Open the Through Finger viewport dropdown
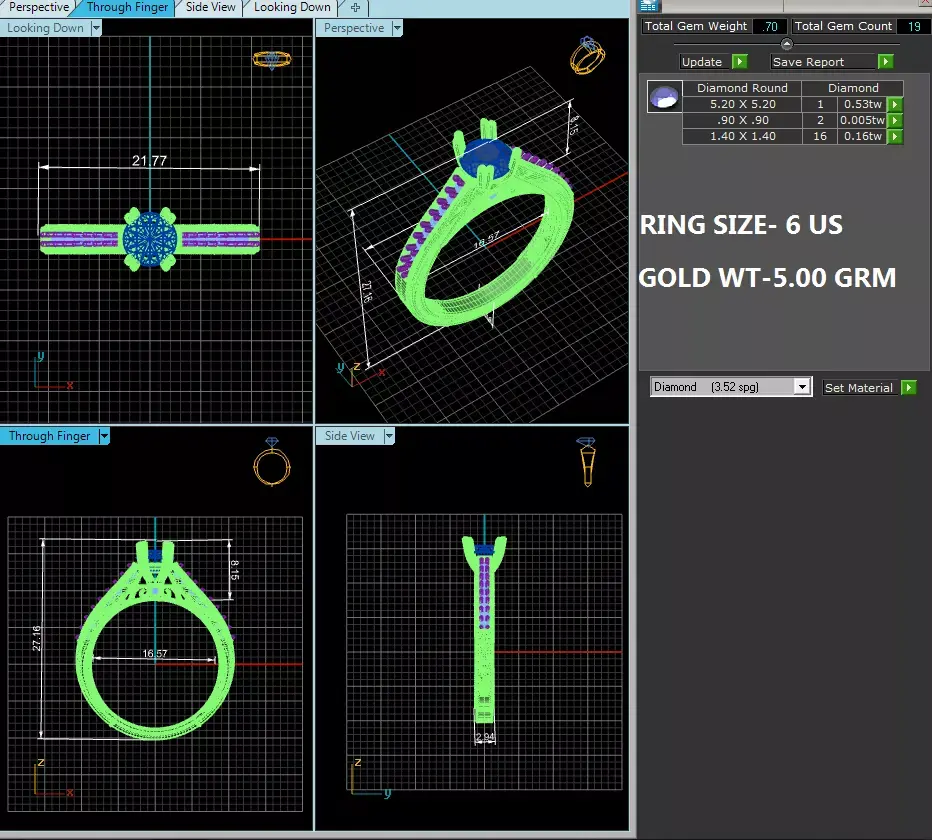932x840 pixels. 104,436
